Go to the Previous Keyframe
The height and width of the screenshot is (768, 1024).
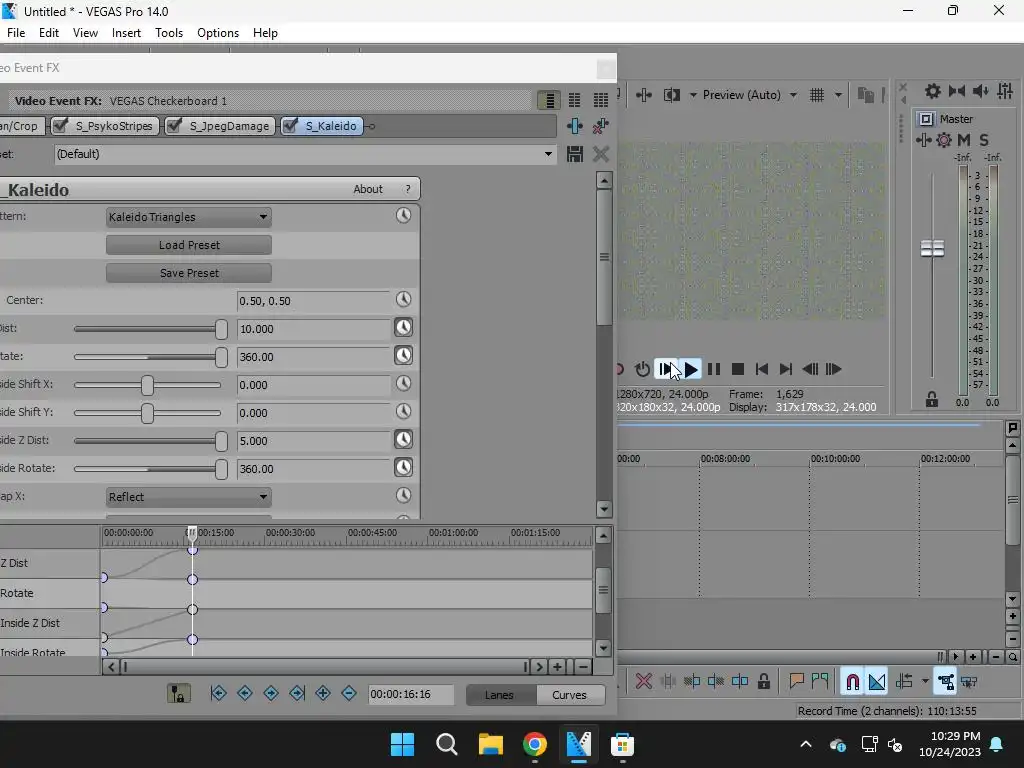245,694
